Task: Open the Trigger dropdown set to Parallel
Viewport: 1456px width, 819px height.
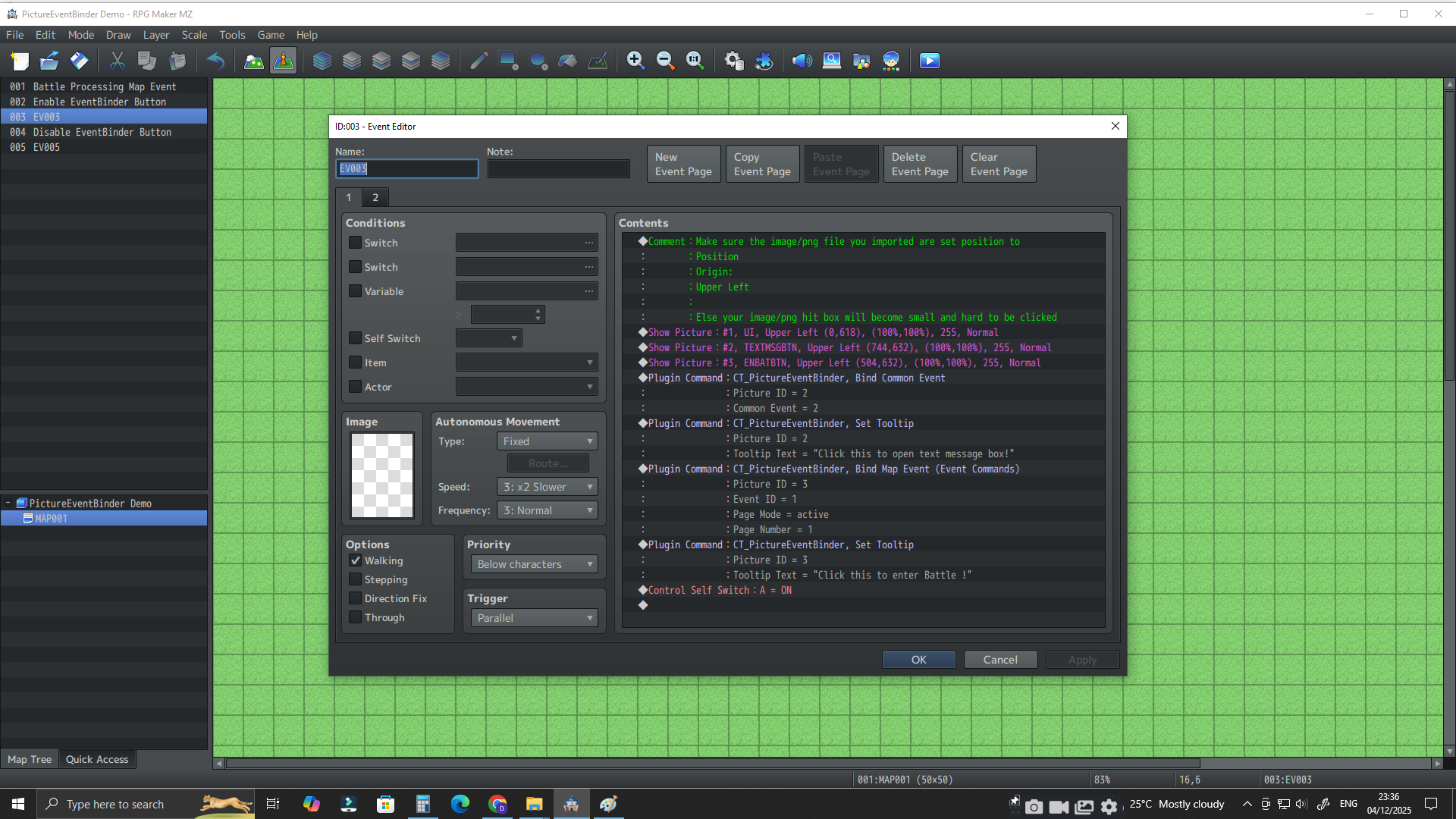Action: click(x=534, y=618)
